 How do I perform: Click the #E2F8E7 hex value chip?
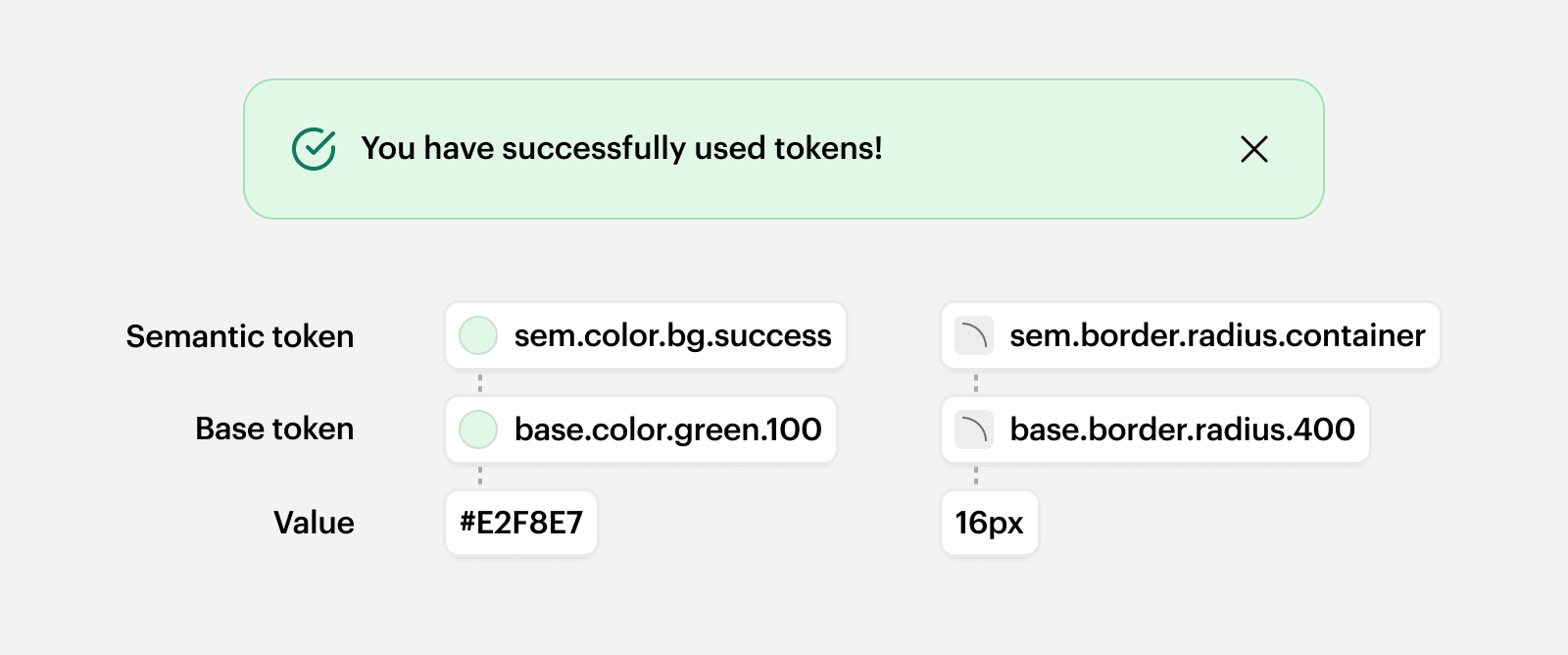point(521,523)
